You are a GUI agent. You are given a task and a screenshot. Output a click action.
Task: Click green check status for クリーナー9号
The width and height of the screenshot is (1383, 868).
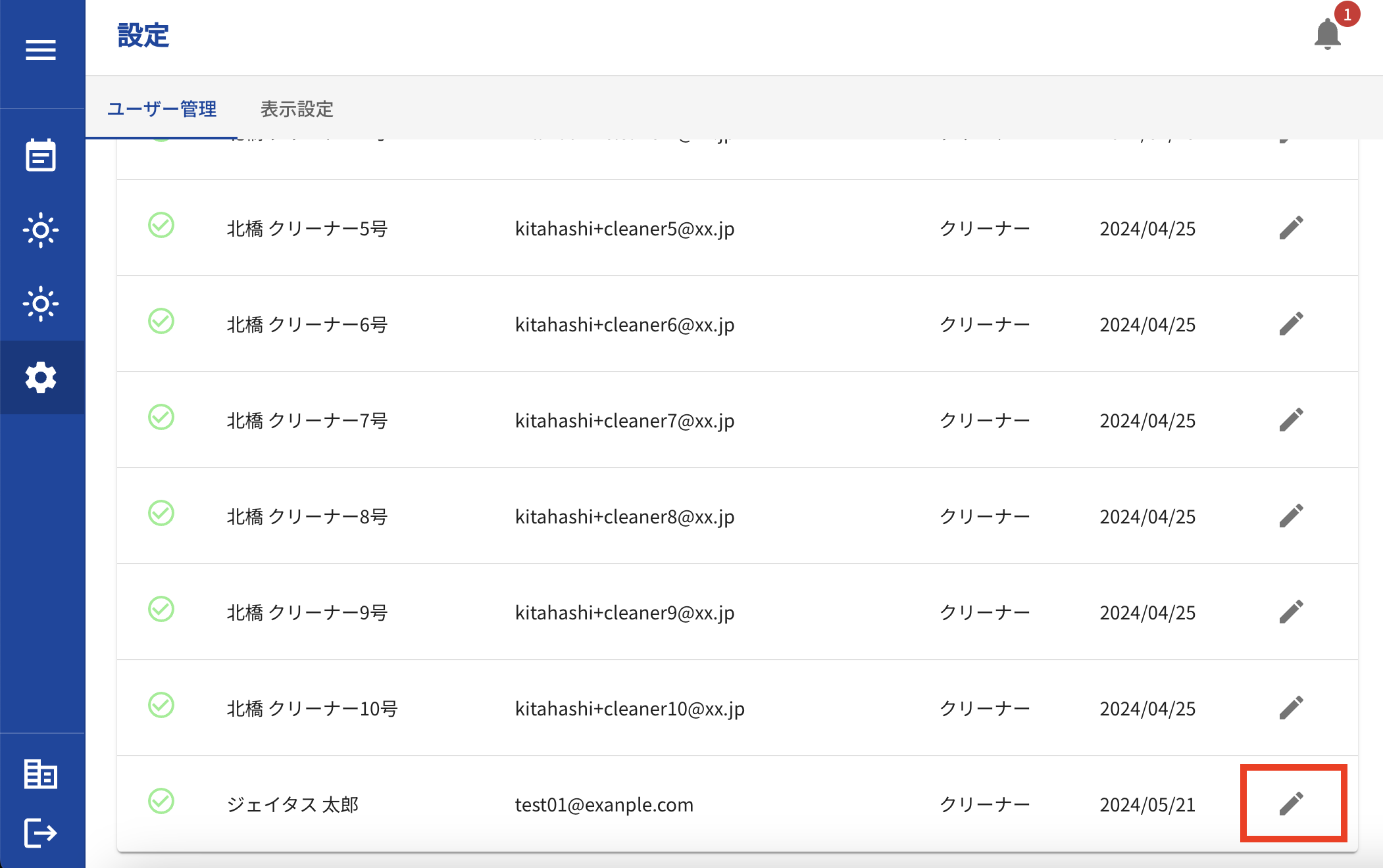tap(161, 610)
